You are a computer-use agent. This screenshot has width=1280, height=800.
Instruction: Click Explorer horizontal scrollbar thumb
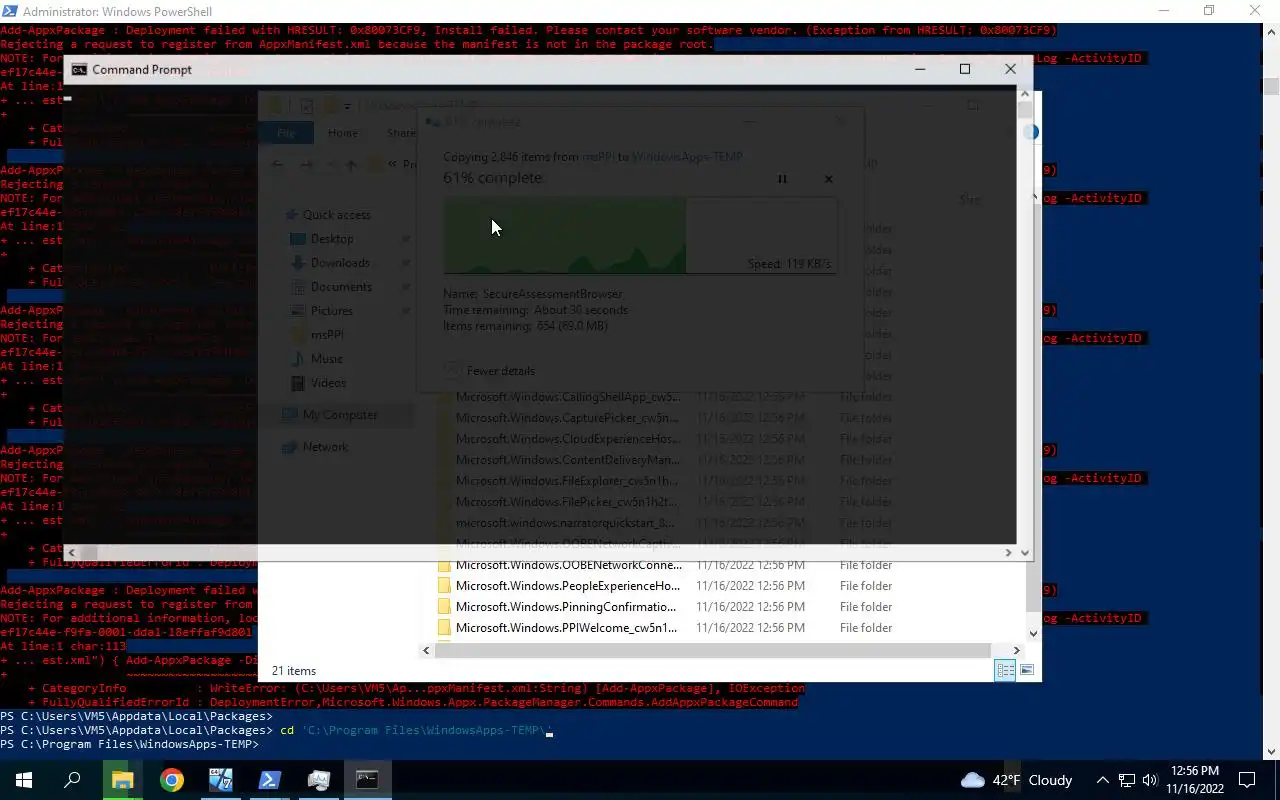pyautogui.click(x=714, y=650)
